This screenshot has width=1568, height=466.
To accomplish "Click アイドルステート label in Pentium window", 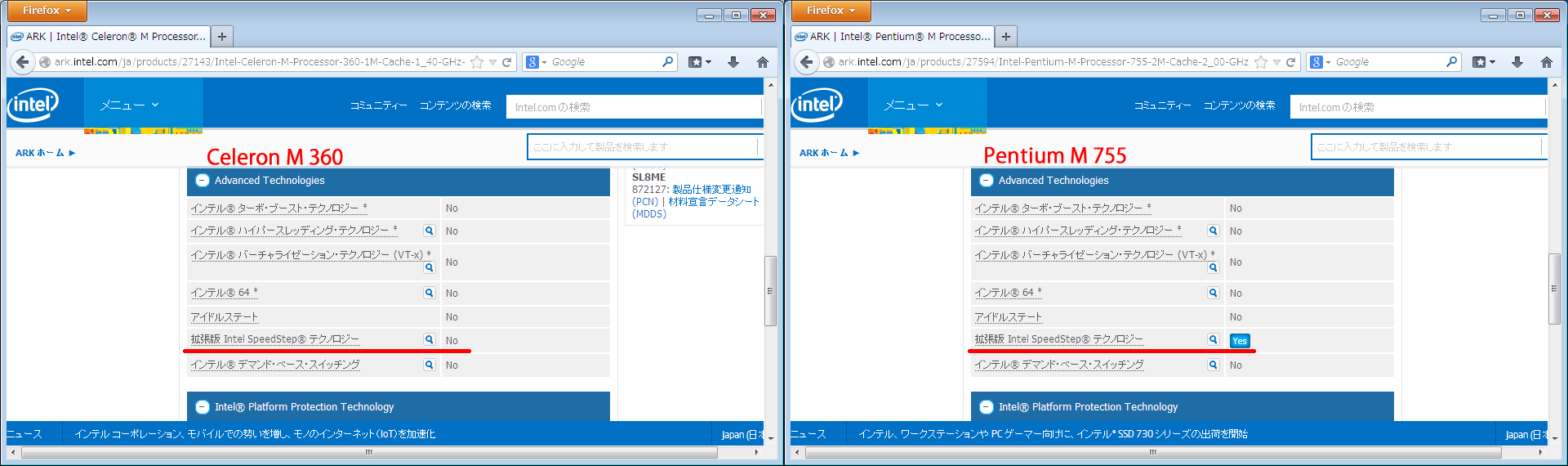I will point(1008,317).
